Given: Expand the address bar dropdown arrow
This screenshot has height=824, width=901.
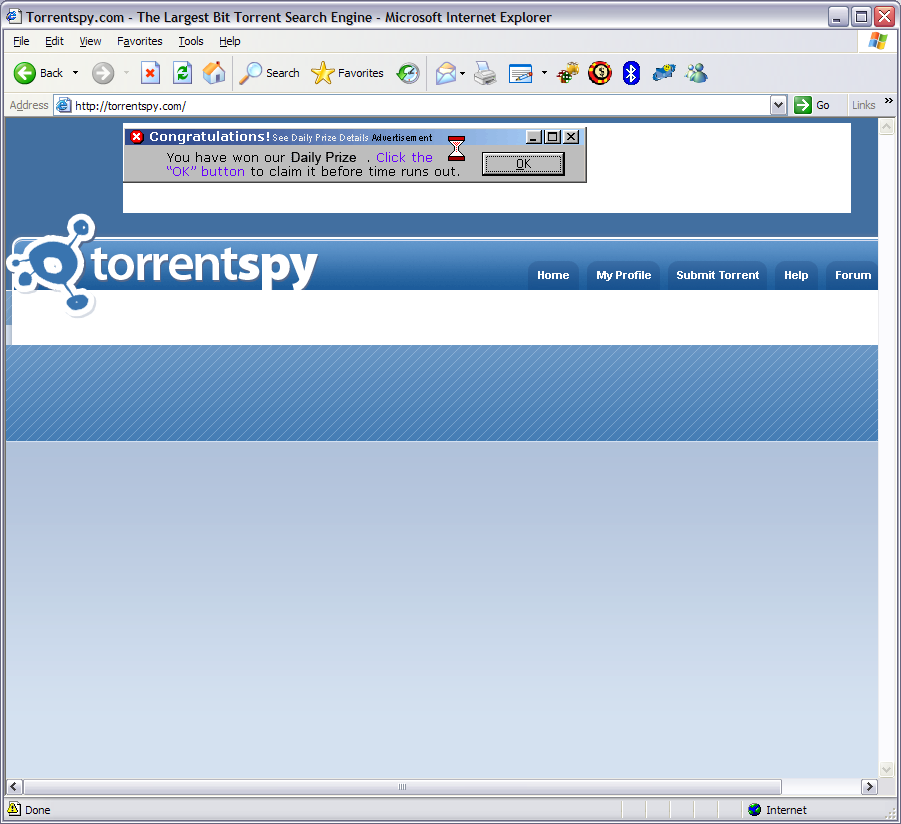Looking at the screenshot, I should tap(778, 105).
